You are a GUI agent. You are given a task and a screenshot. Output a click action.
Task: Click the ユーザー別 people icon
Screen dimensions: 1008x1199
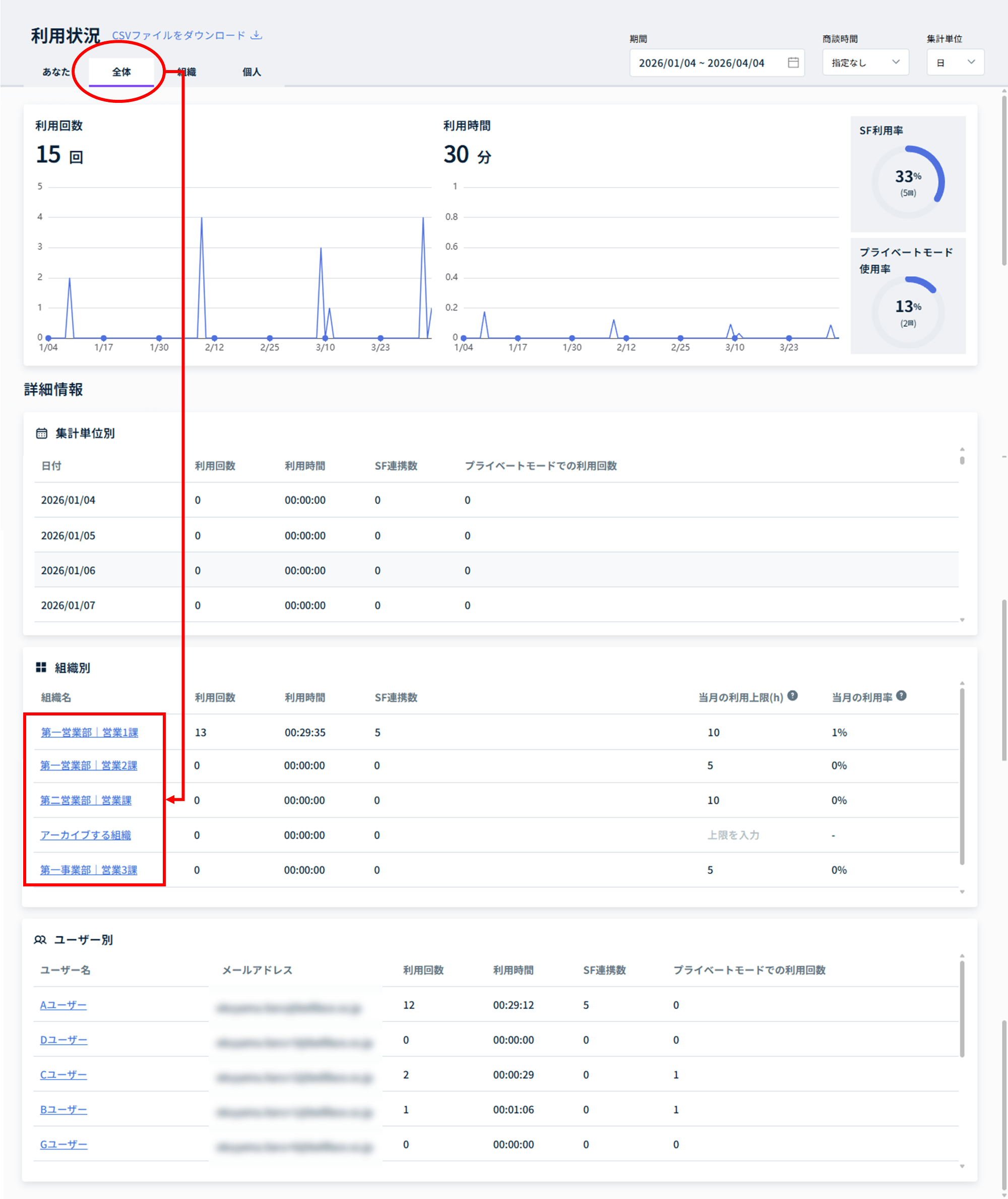(40, 939)
